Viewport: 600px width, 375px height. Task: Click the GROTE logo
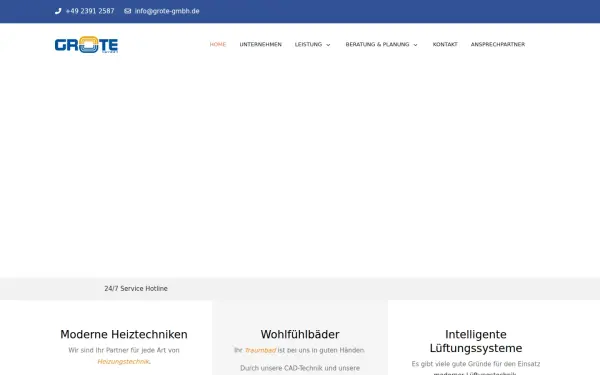86,44
